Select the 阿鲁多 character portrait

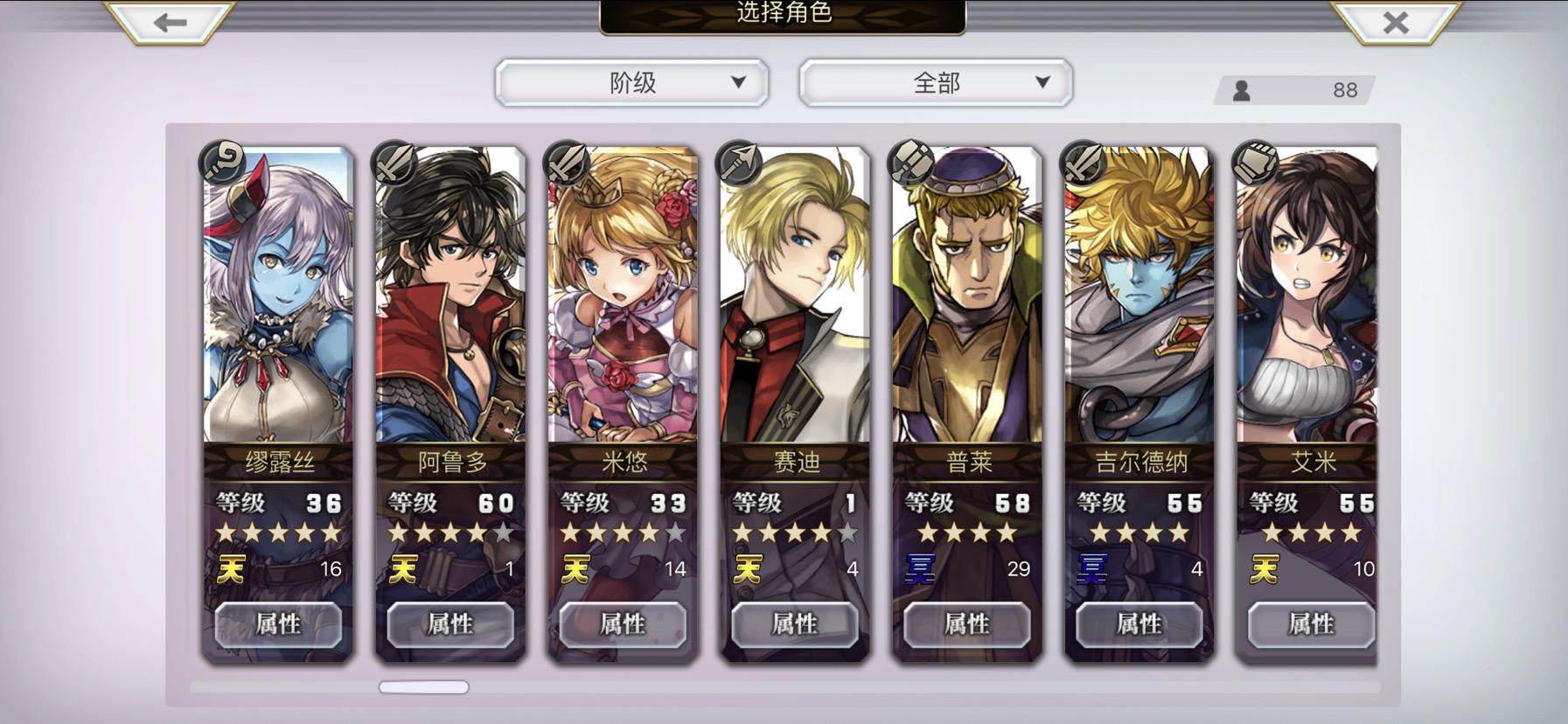450,296
